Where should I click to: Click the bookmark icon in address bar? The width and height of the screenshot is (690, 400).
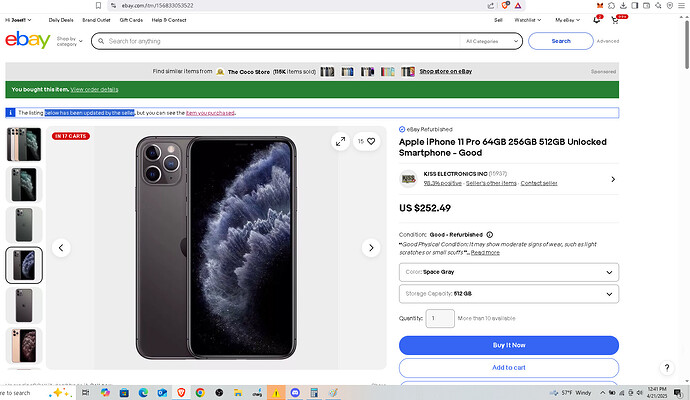point(98,6)
